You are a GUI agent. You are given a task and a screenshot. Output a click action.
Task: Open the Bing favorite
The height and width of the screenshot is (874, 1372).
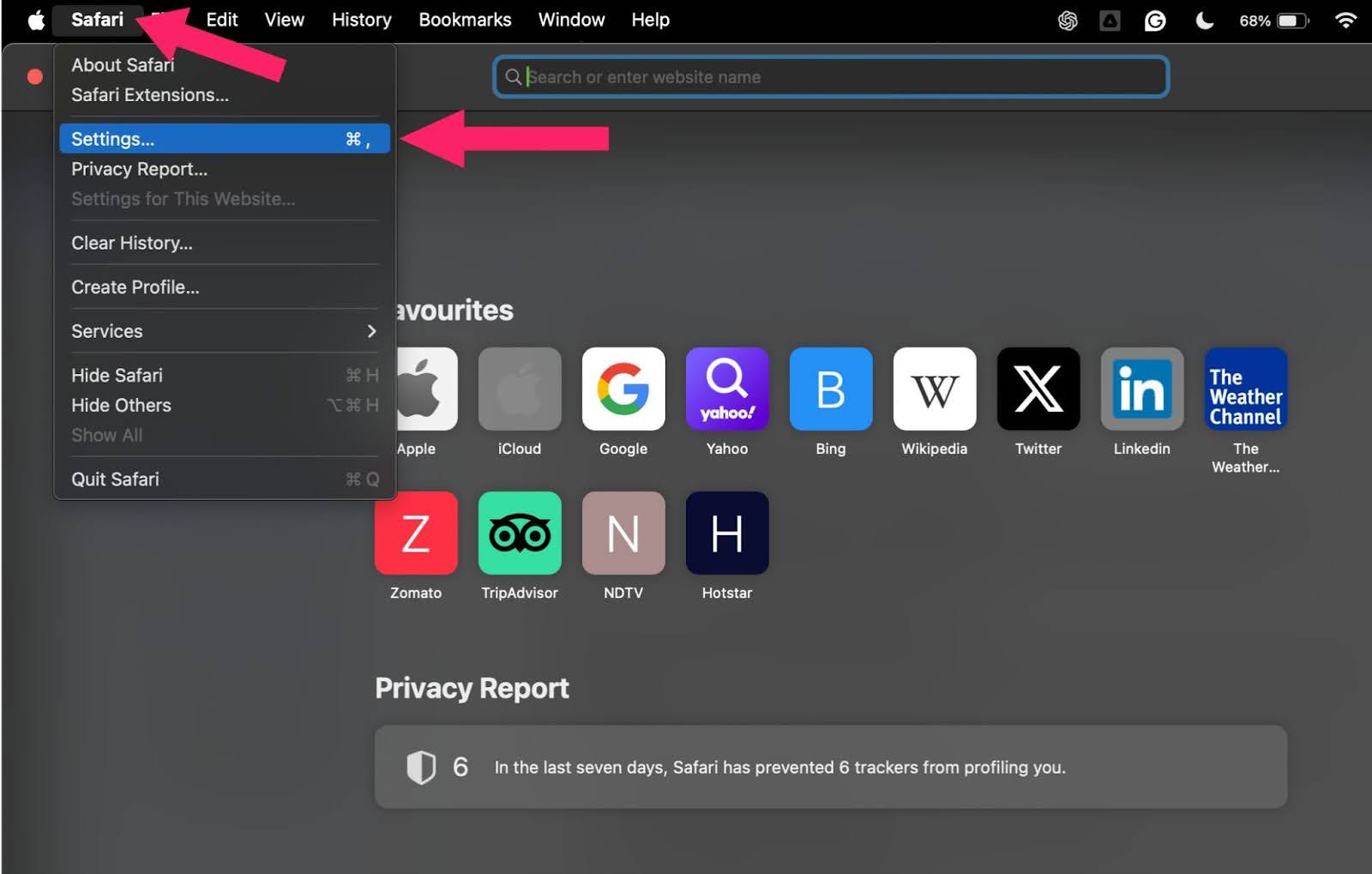(830, 389)
